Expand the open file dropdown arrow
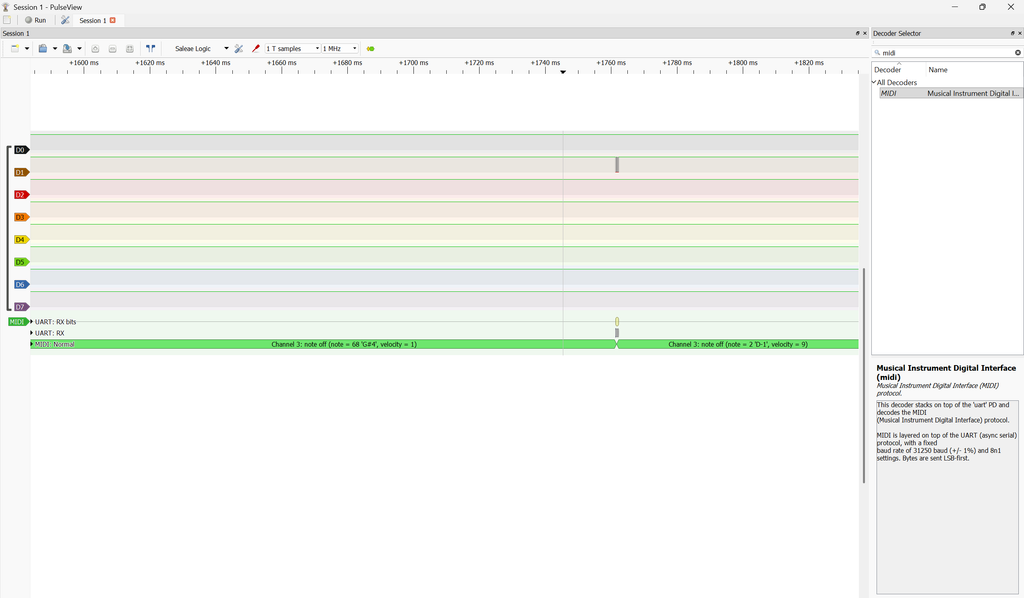The width and height of the screenshot is (1024, 598). [x=55, y=48]
